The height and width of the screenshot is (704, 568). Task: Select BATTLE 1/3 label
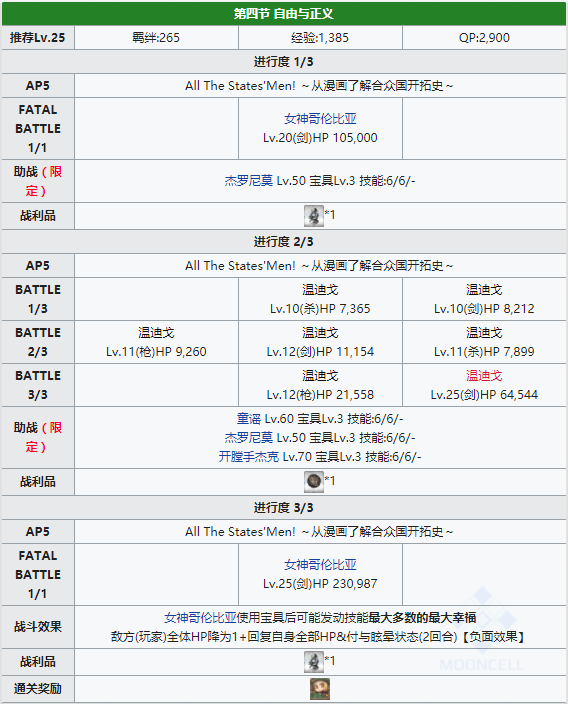pyautogui.click(x=38, y=299)
